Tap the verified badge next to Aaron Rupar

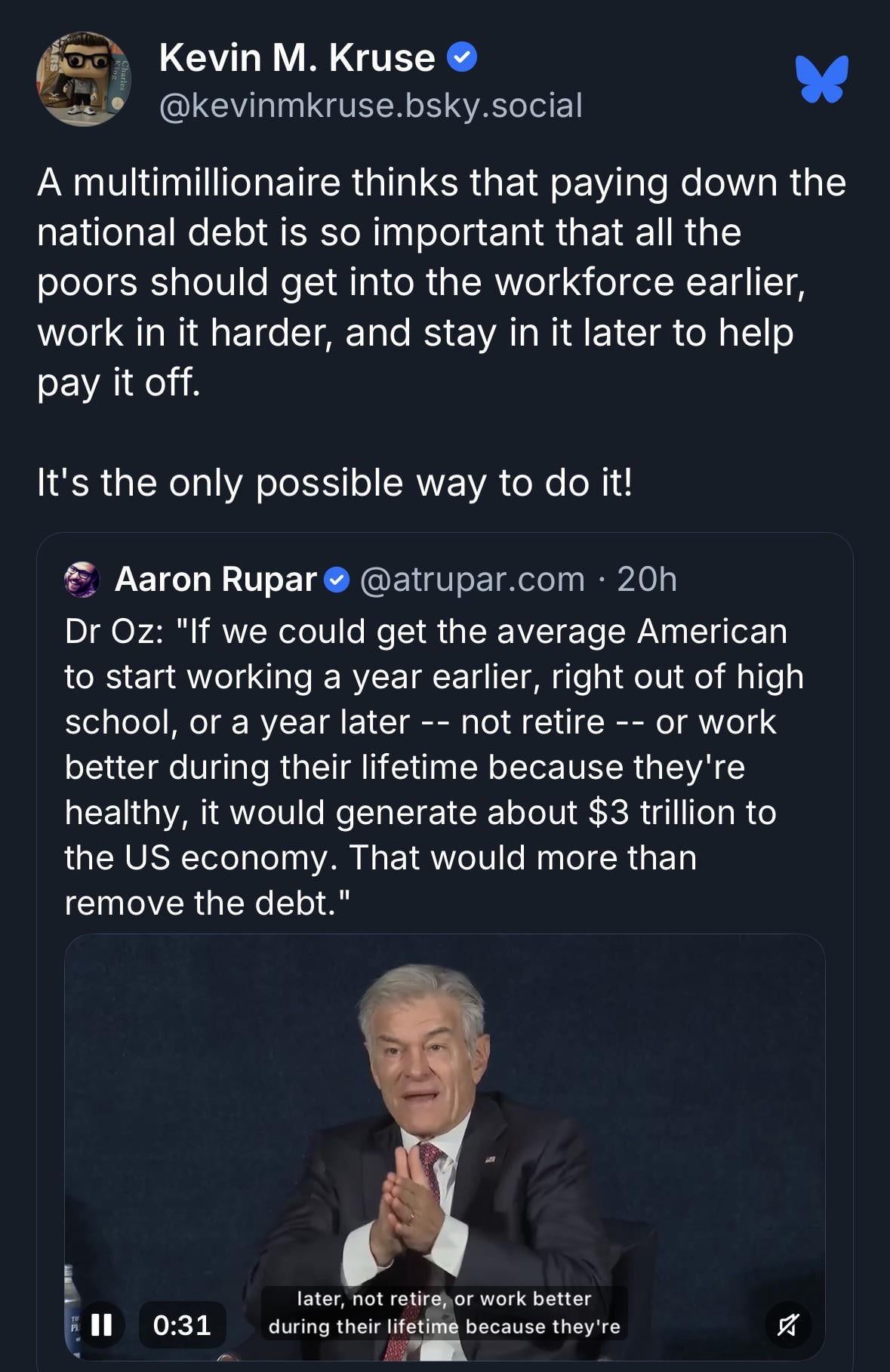(x=337, y=580)
